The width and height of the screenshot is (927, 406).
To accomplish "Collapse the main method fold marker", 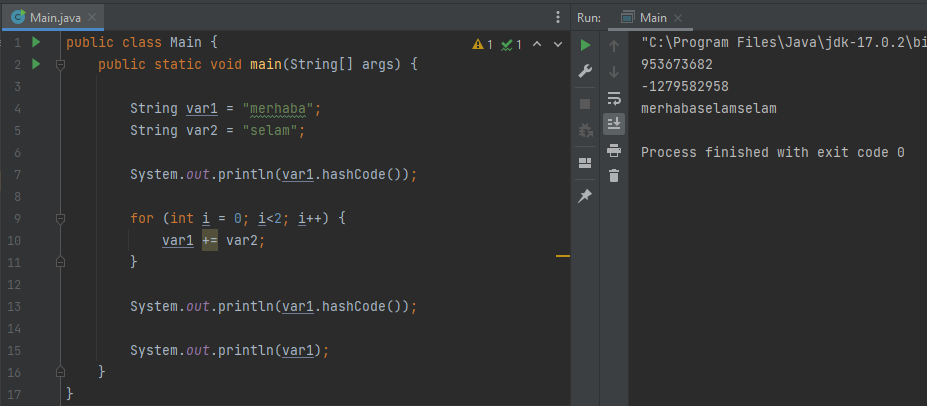I will click(60, 65).
